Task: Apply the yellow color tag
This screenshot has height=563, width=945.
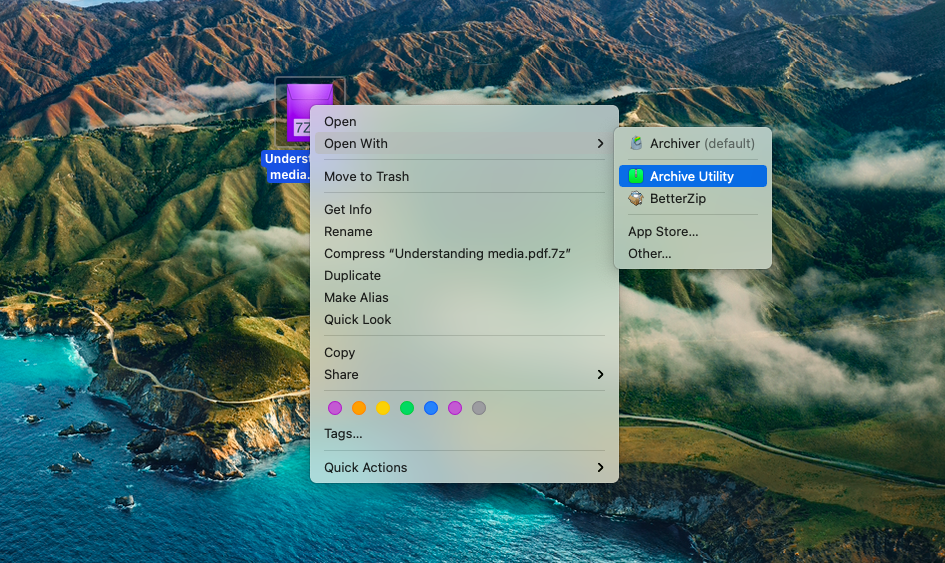Action: 383,408
